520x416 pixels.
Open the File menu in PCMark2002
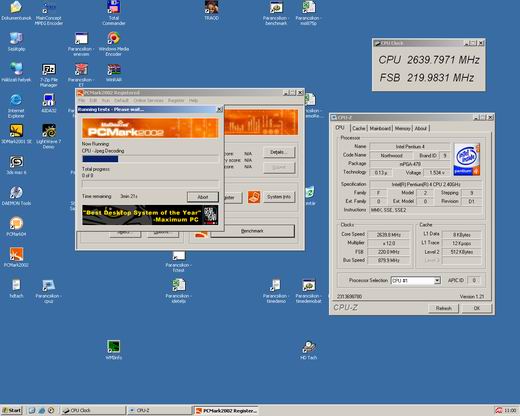[82, 100]
